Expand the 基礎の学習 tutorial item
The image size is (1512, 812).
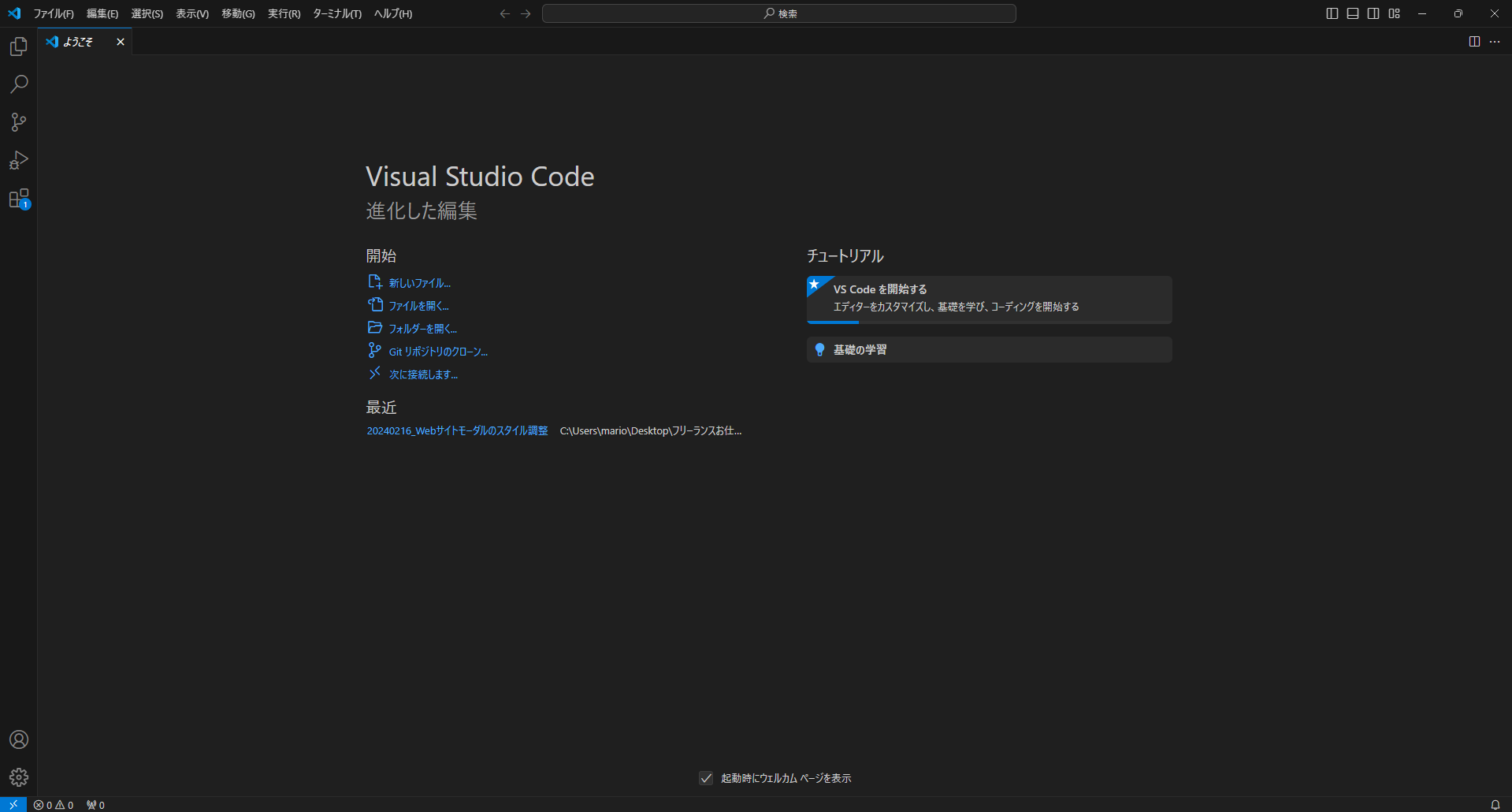pyautogui.click(x=989, y=350)
